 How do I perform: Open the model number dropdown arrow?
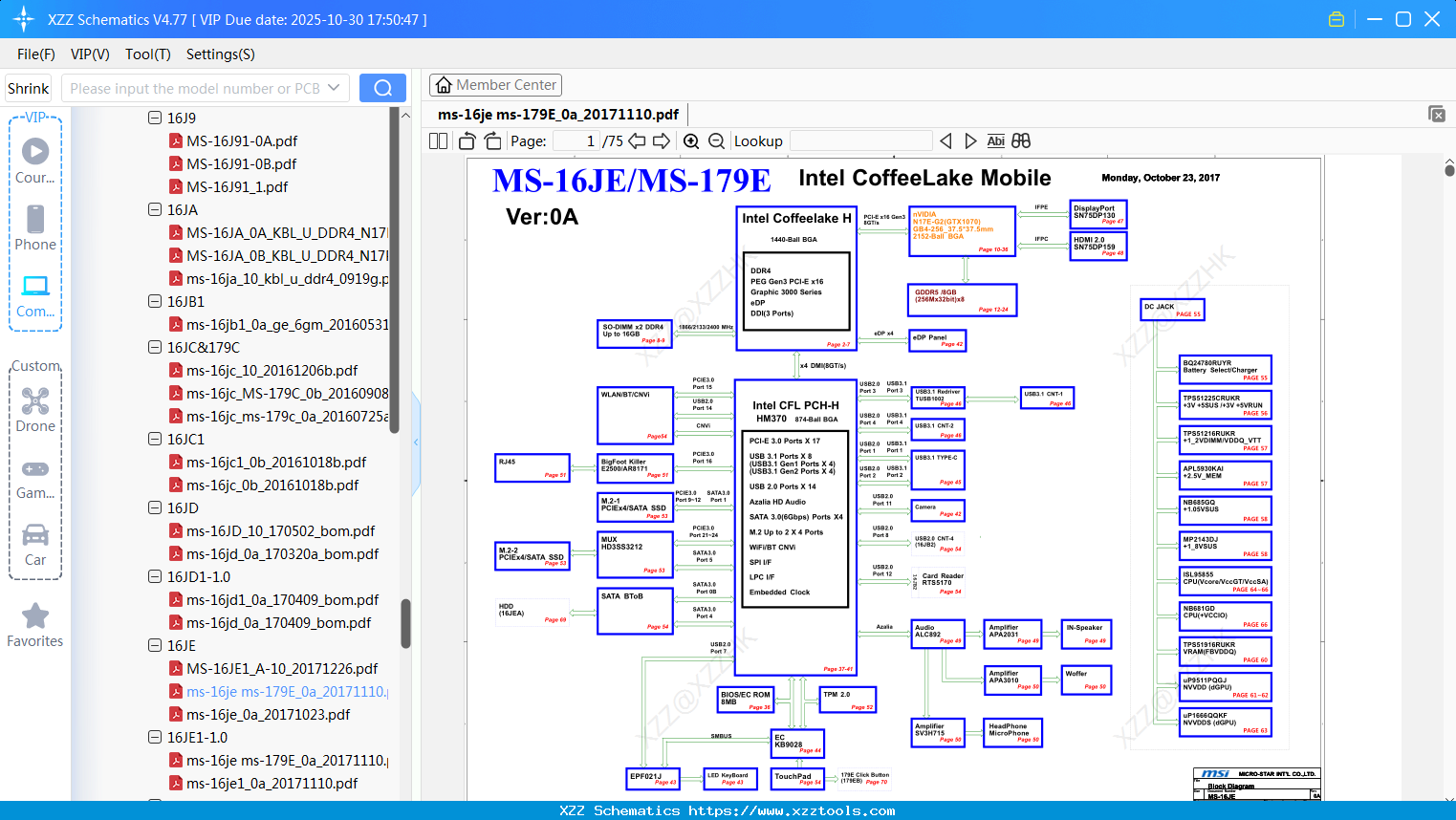(334, 88)
